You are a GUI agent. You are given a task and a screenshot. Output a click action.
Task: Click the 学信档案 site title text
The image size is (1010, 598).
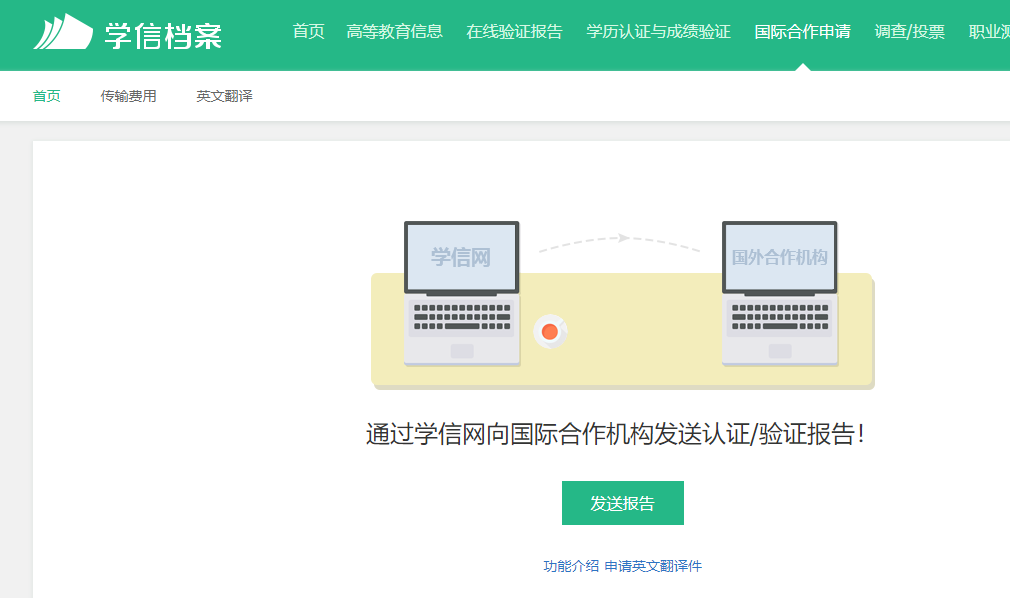(x=163, y=35)
